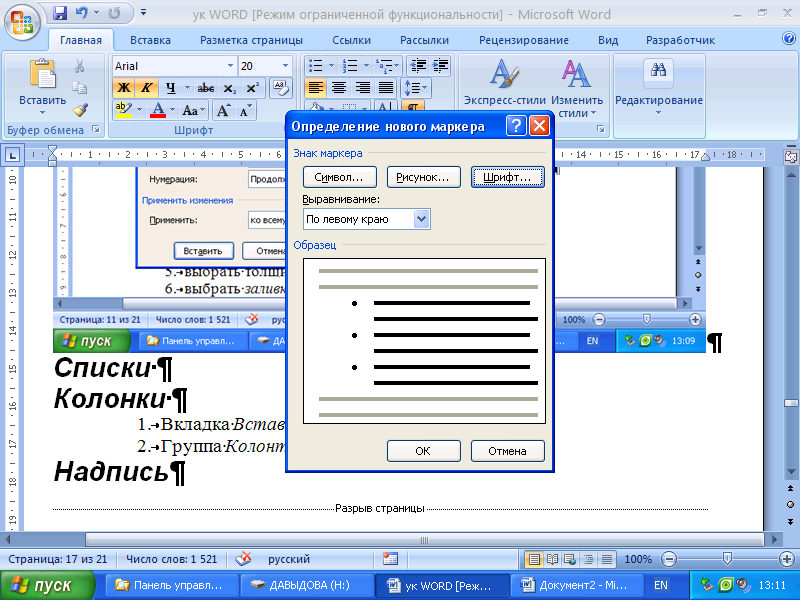
Task: Justify the paragraph text
Action: coord(386,88)
